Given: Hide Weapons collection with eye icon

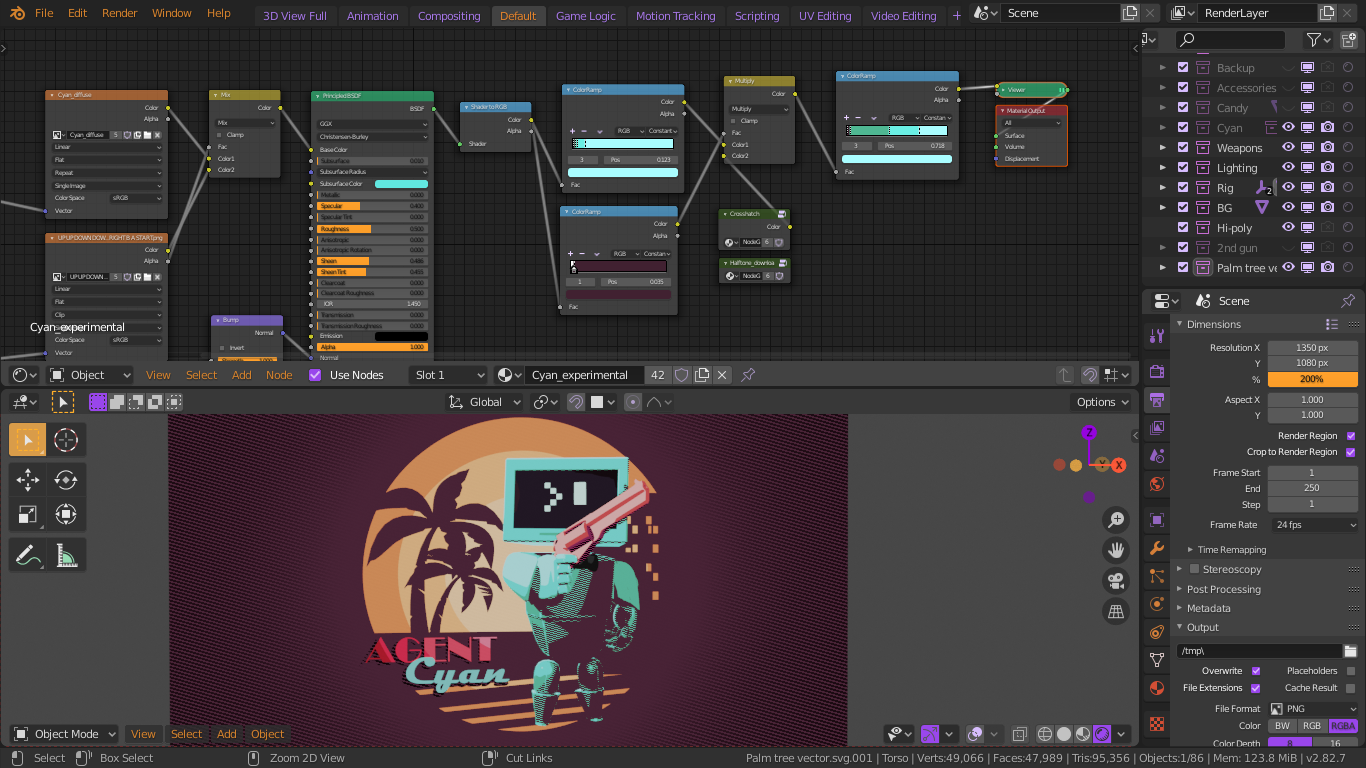Looking at the screenshot, I should click(x=1288, y=148).
